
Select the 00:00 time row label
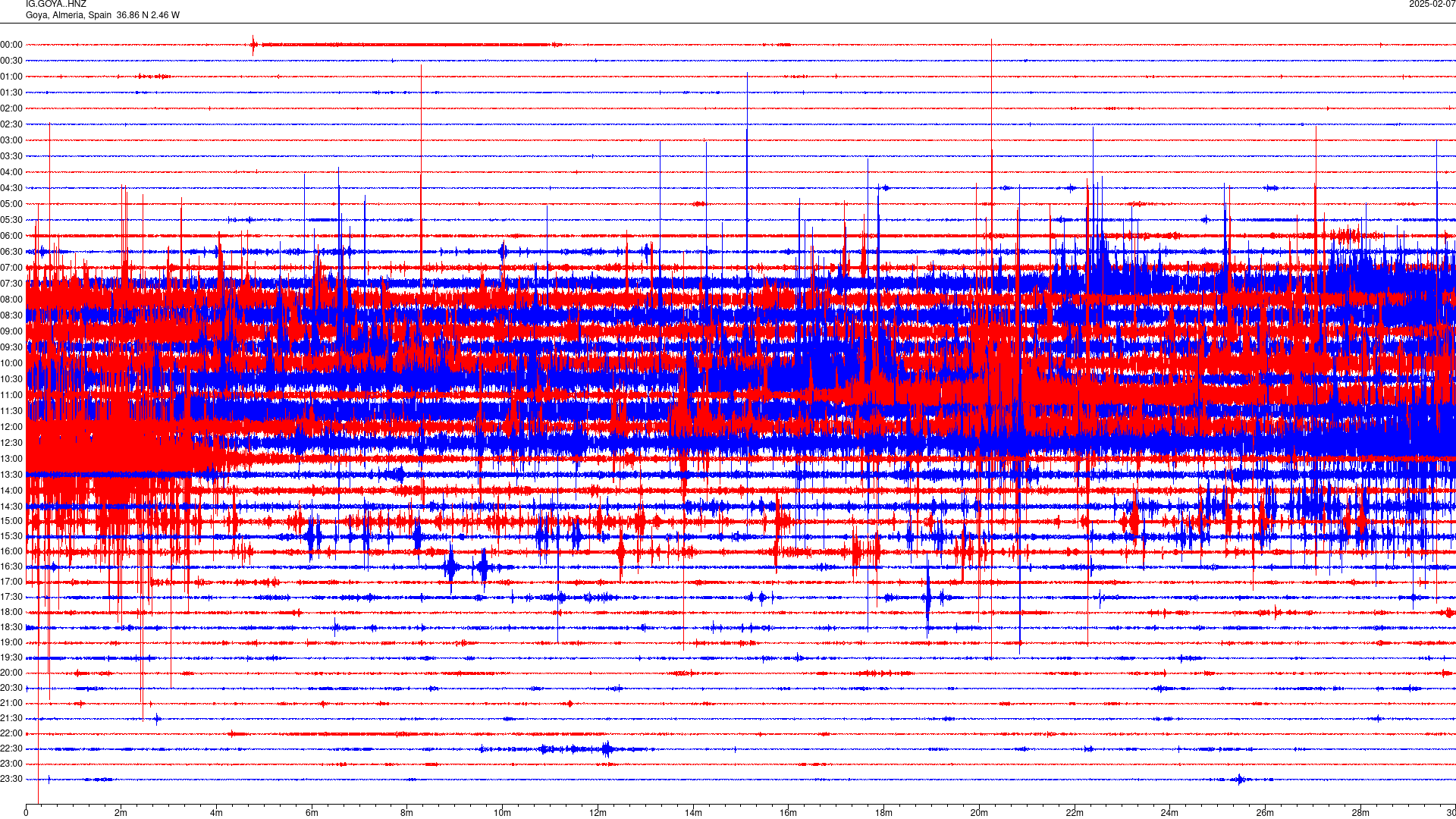[x=11, y=45]
